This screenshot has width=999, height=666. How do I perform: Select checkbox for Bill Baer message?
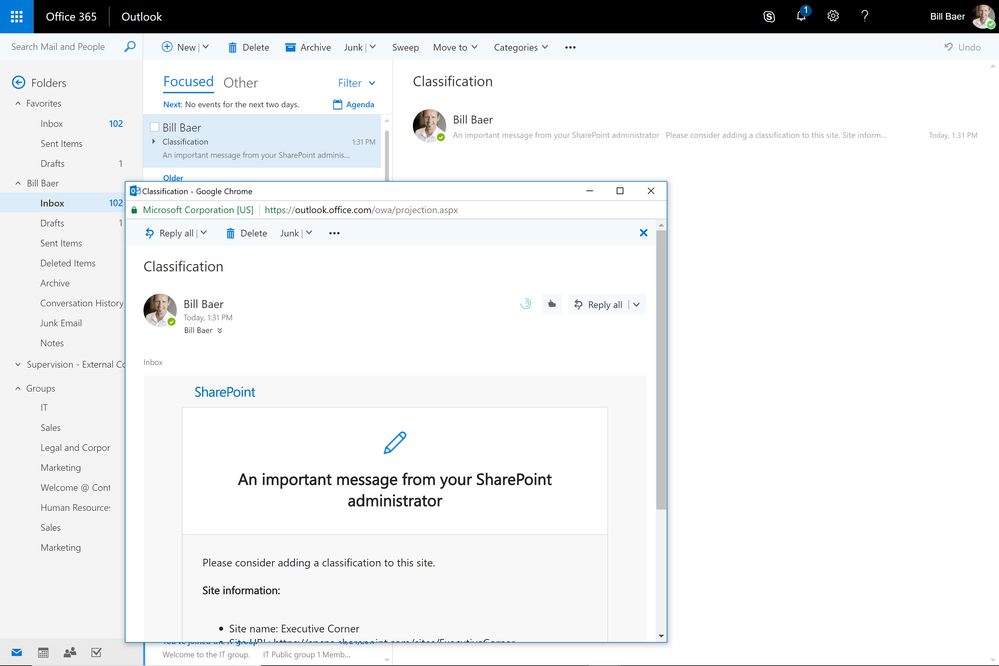click(x=154, y=127)
